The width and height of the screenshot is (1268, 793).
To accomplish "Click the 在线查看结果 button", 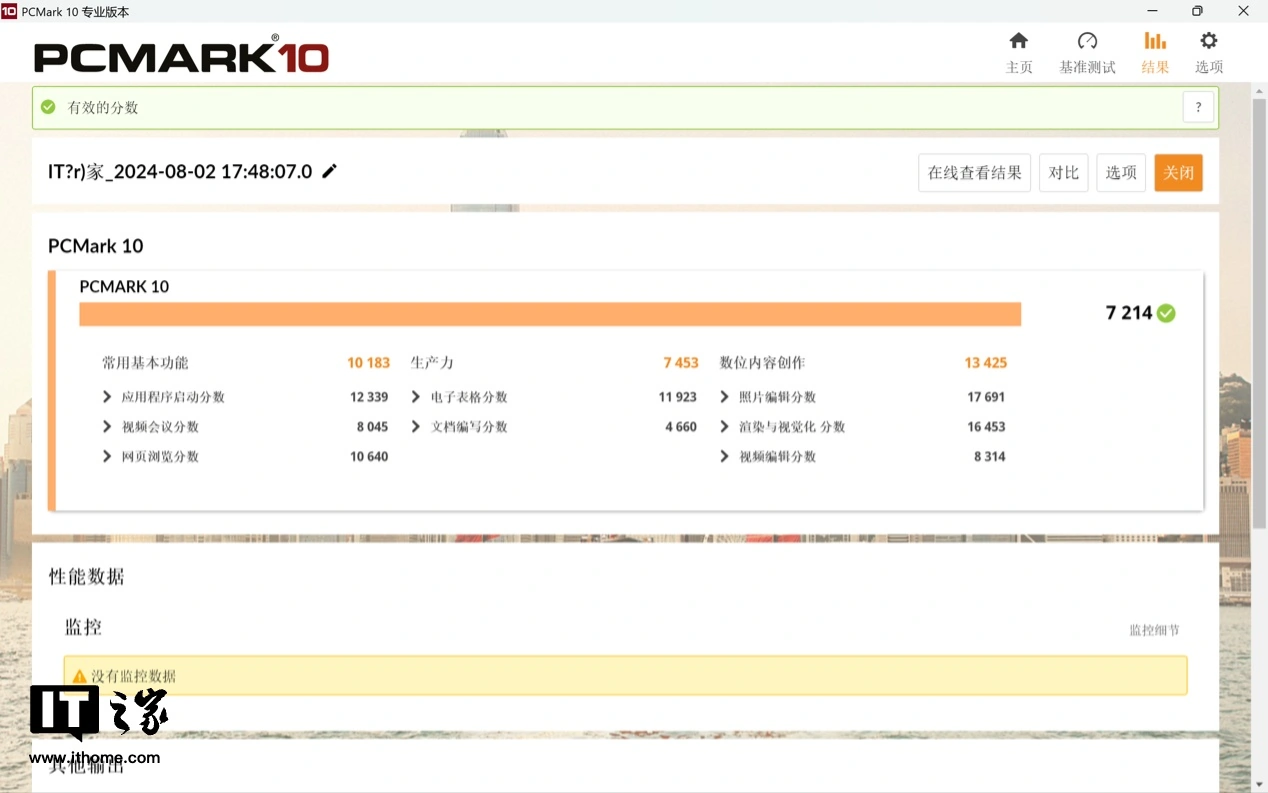I will (x=974, y=173).
